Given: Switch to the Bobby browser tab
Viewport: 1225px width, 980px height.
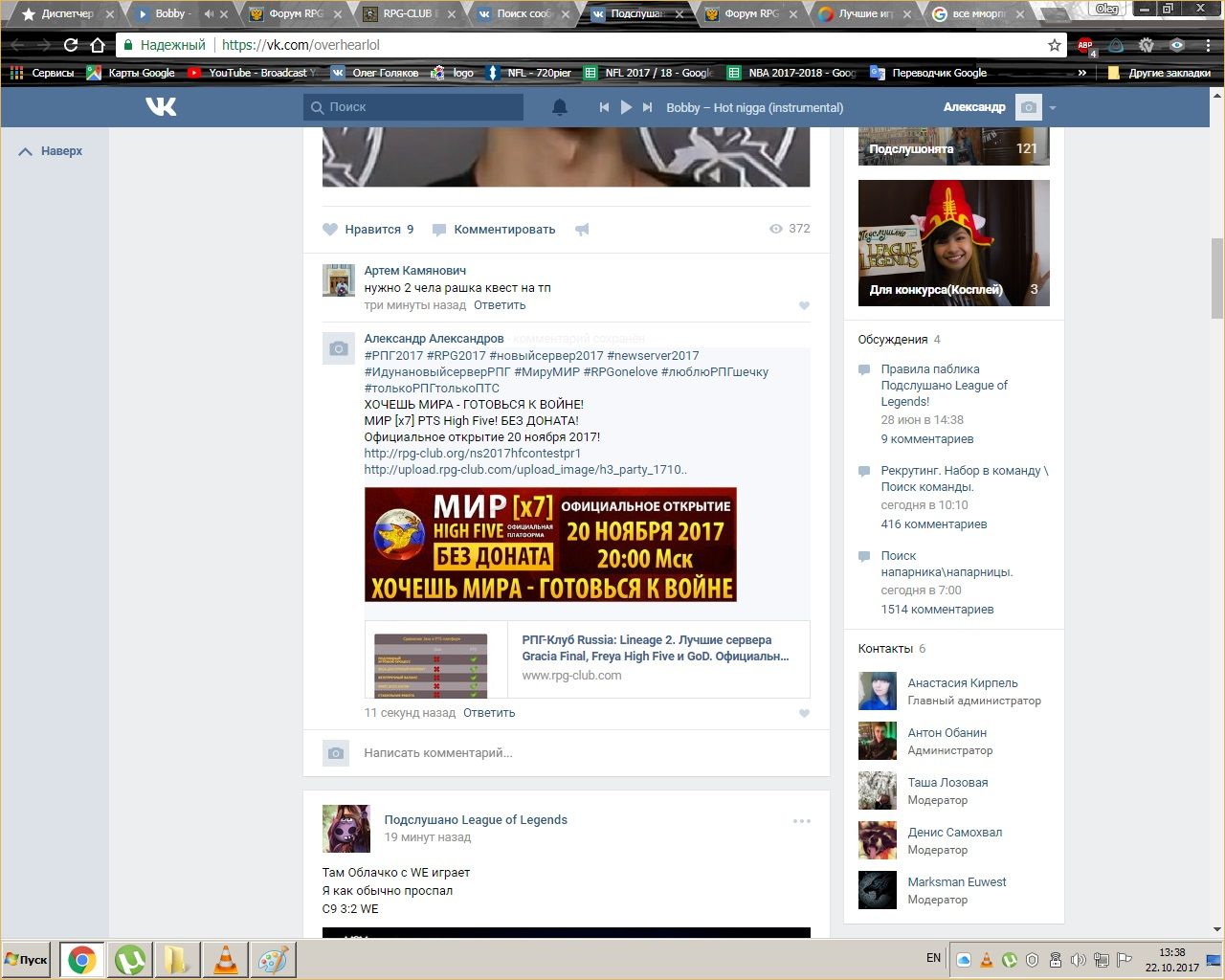Looking at the screenshot, I should click(170, 14).
